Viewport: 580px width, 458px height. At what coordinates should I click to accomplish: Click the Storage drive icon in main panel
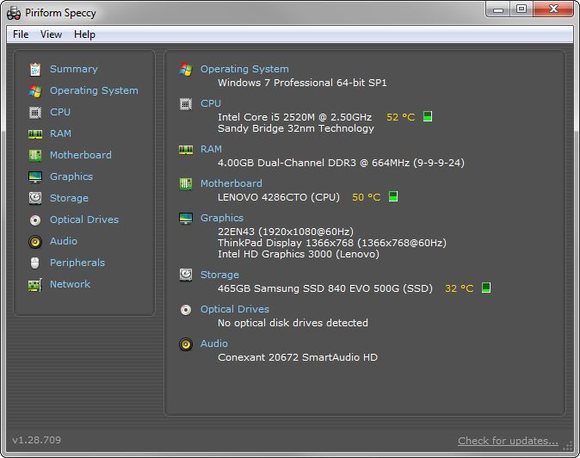186,275
